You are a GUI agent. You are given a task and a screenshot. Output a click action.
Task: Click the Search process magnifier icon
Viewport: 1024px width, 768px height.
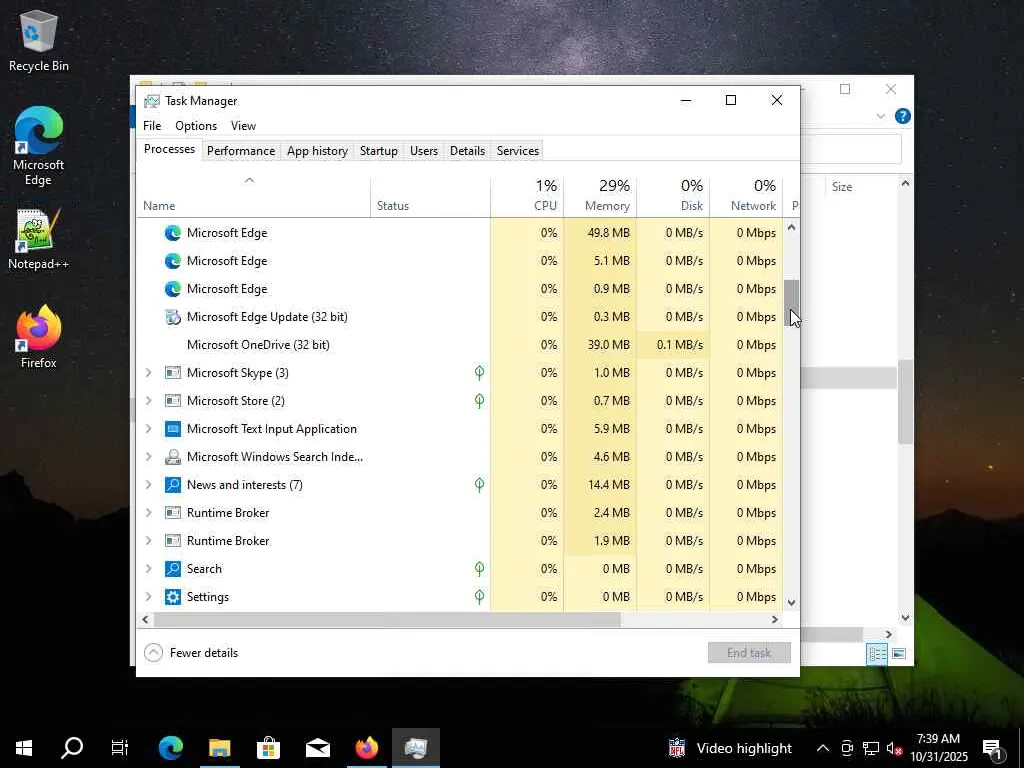click(172, 569)
